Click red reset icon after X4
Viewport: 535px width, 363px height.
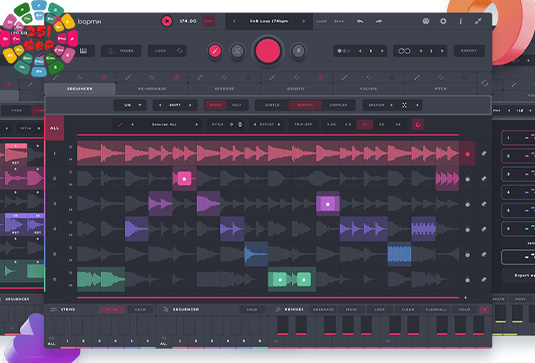click(x=418, y=125)
